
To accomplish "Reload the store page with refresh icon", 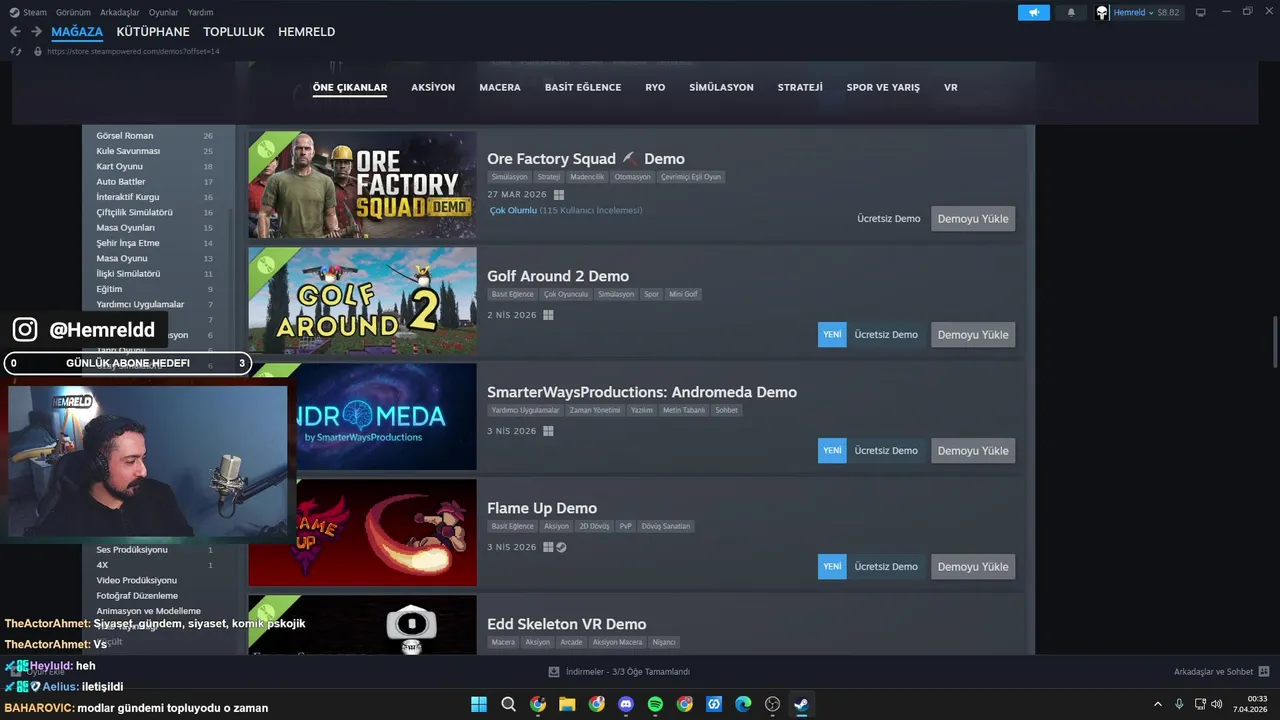I will [16, 51].
